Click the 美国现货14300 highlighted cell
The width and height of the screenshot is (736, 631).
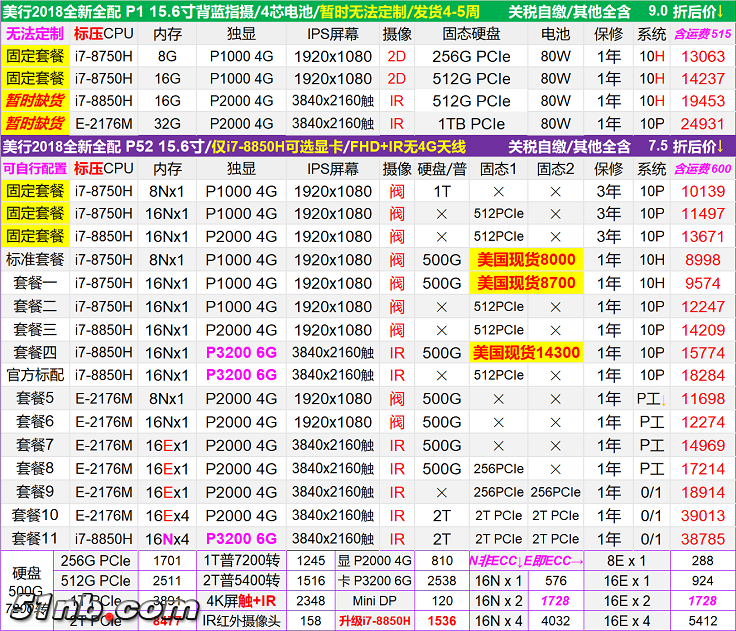(x=526, y=352)
